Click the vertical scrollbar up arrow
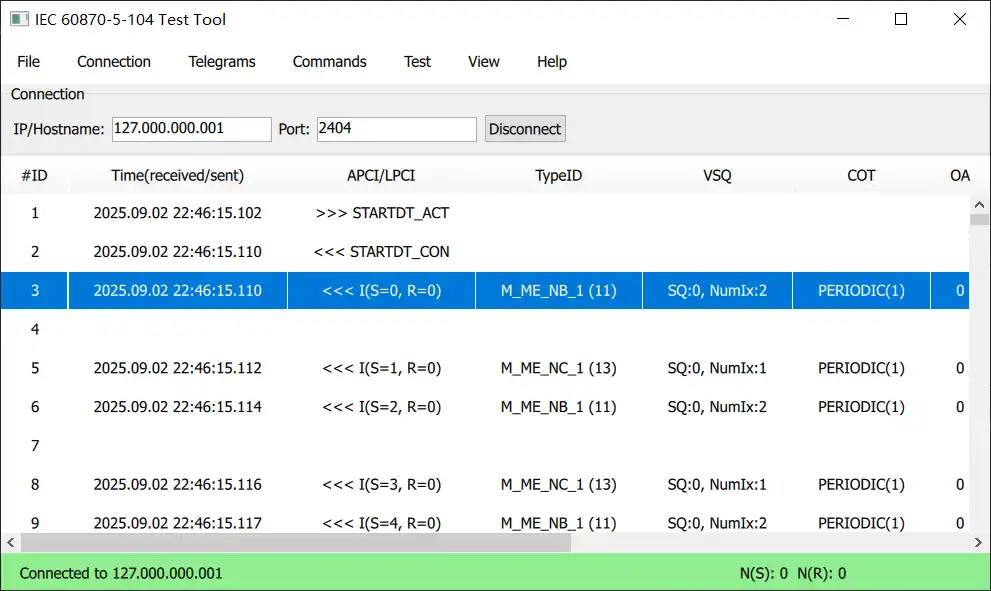The height and width of the screenshot is (591, 991). pyautogui.click(x=980, y=205)
